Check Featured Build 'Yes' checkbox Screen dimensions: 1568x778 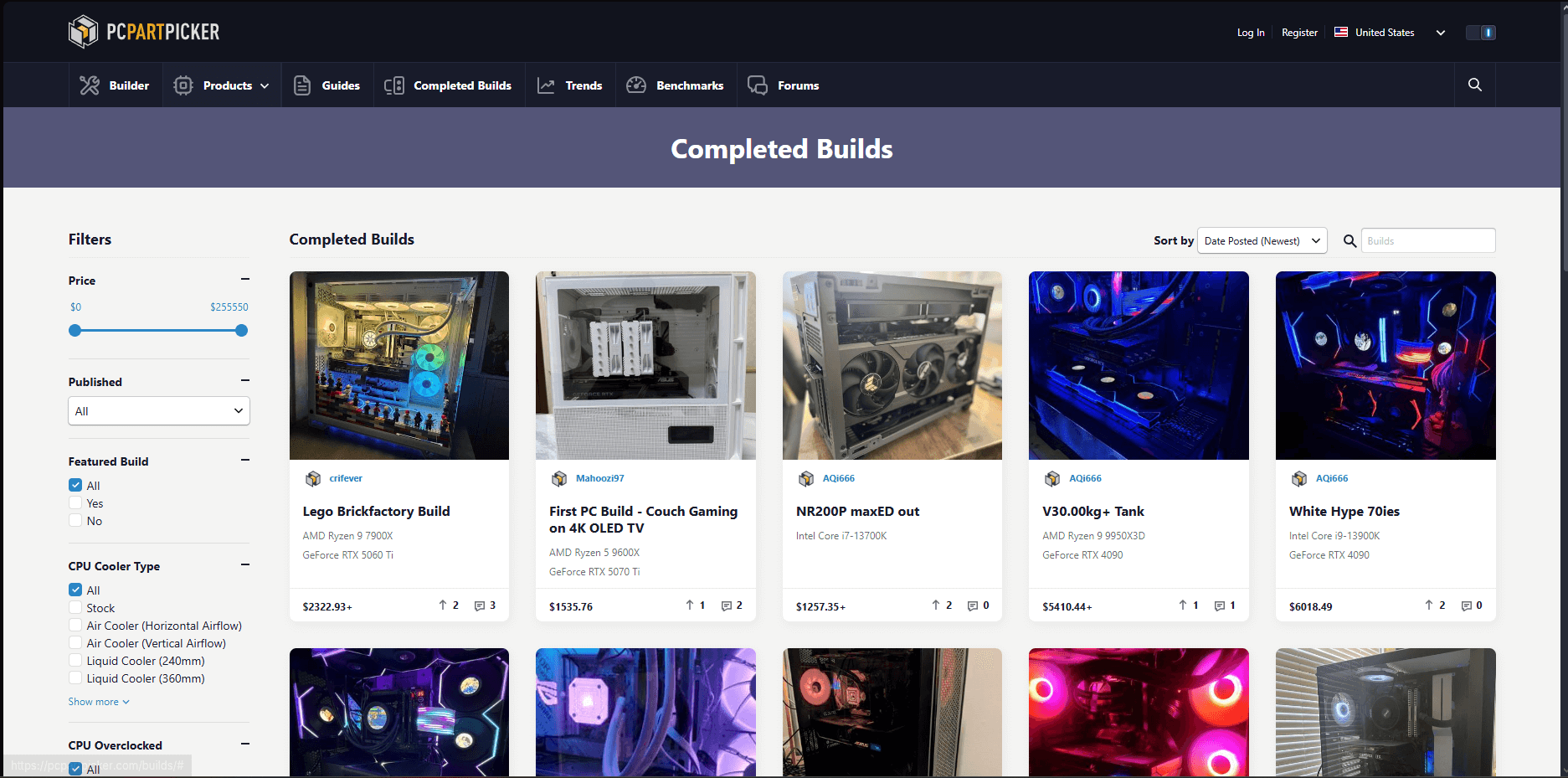[75, 503]
